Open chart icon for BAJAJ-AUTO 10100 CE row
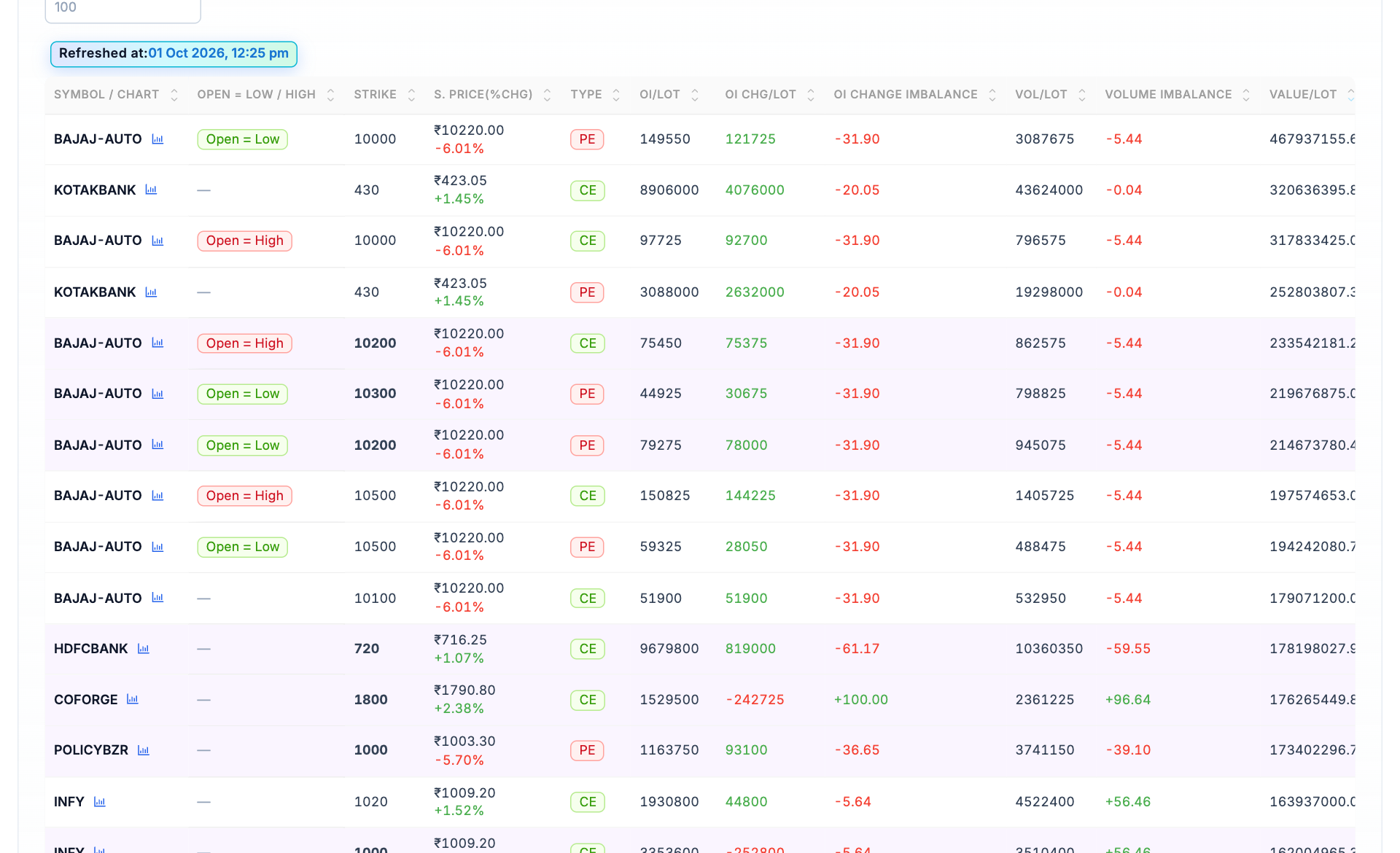 coord(157,598)
